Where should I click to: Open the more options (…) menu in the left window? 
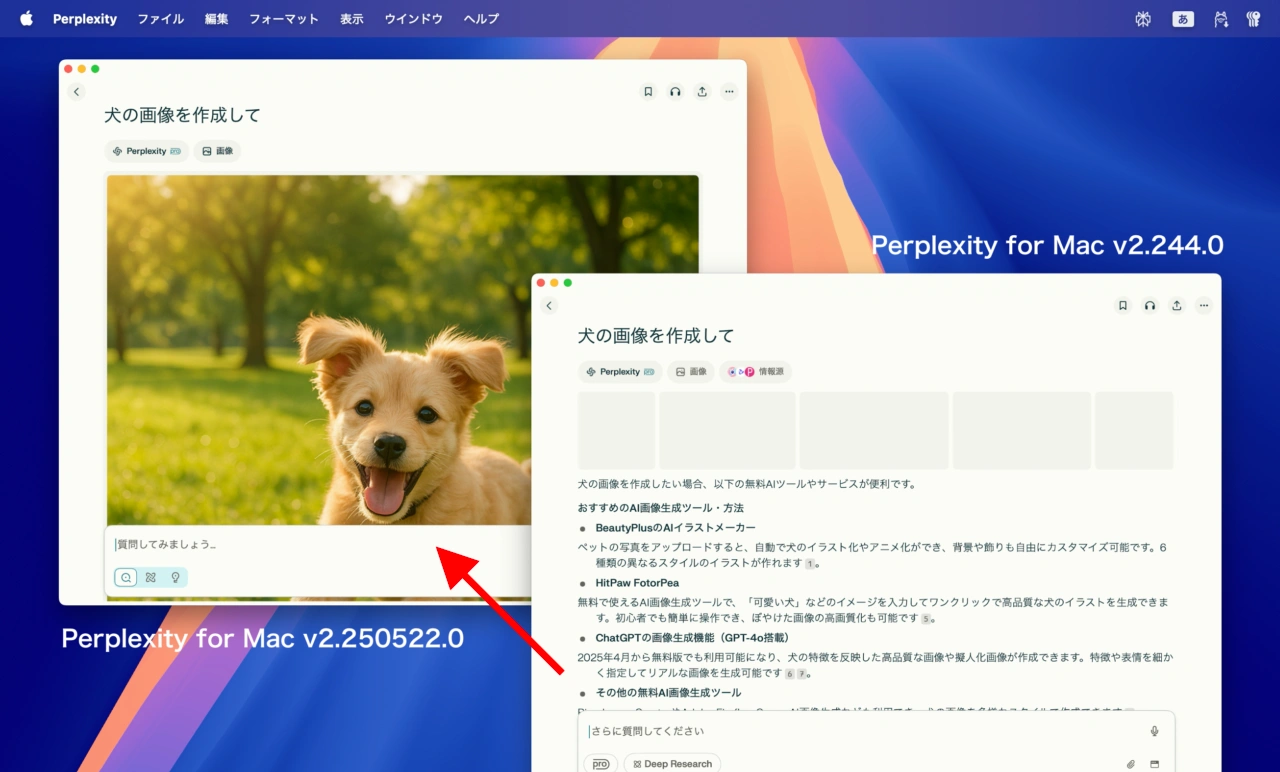coord(729,92)
